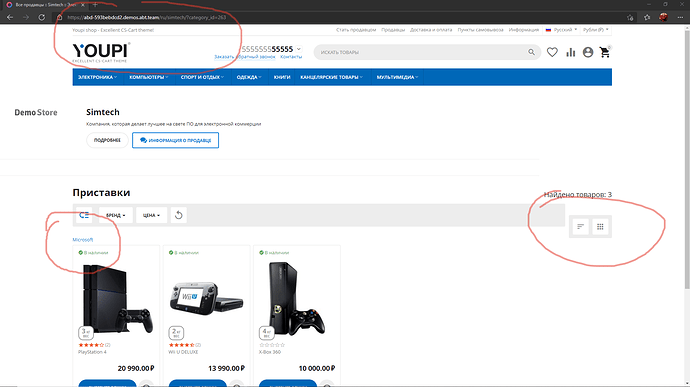Image resolution: width=690 pixels, height=387 pixels.
Task: Reload the browser page
Action: (41, 17)
